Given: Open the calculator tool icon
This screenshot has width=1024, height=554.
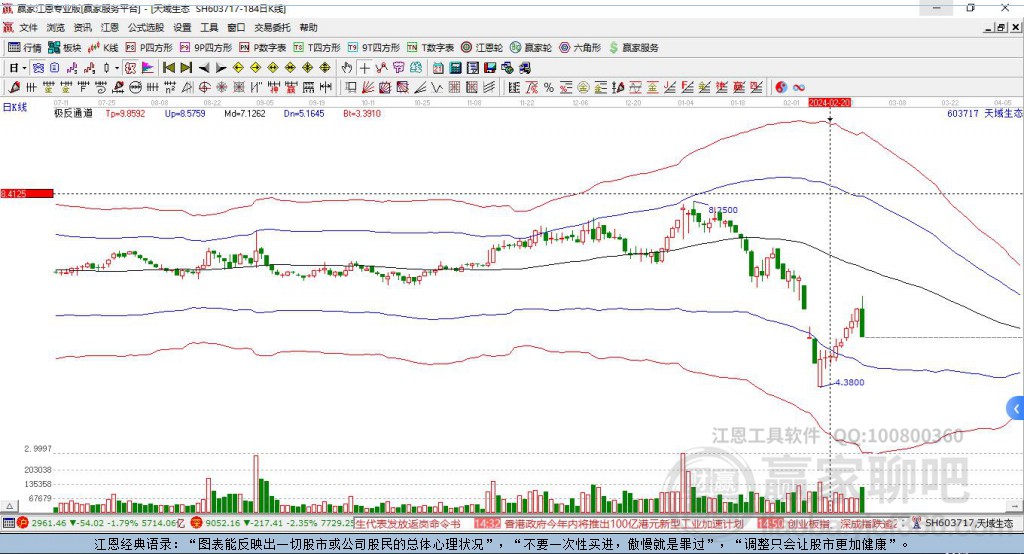Looking at the screenshot, I should [x=455, y=68].
